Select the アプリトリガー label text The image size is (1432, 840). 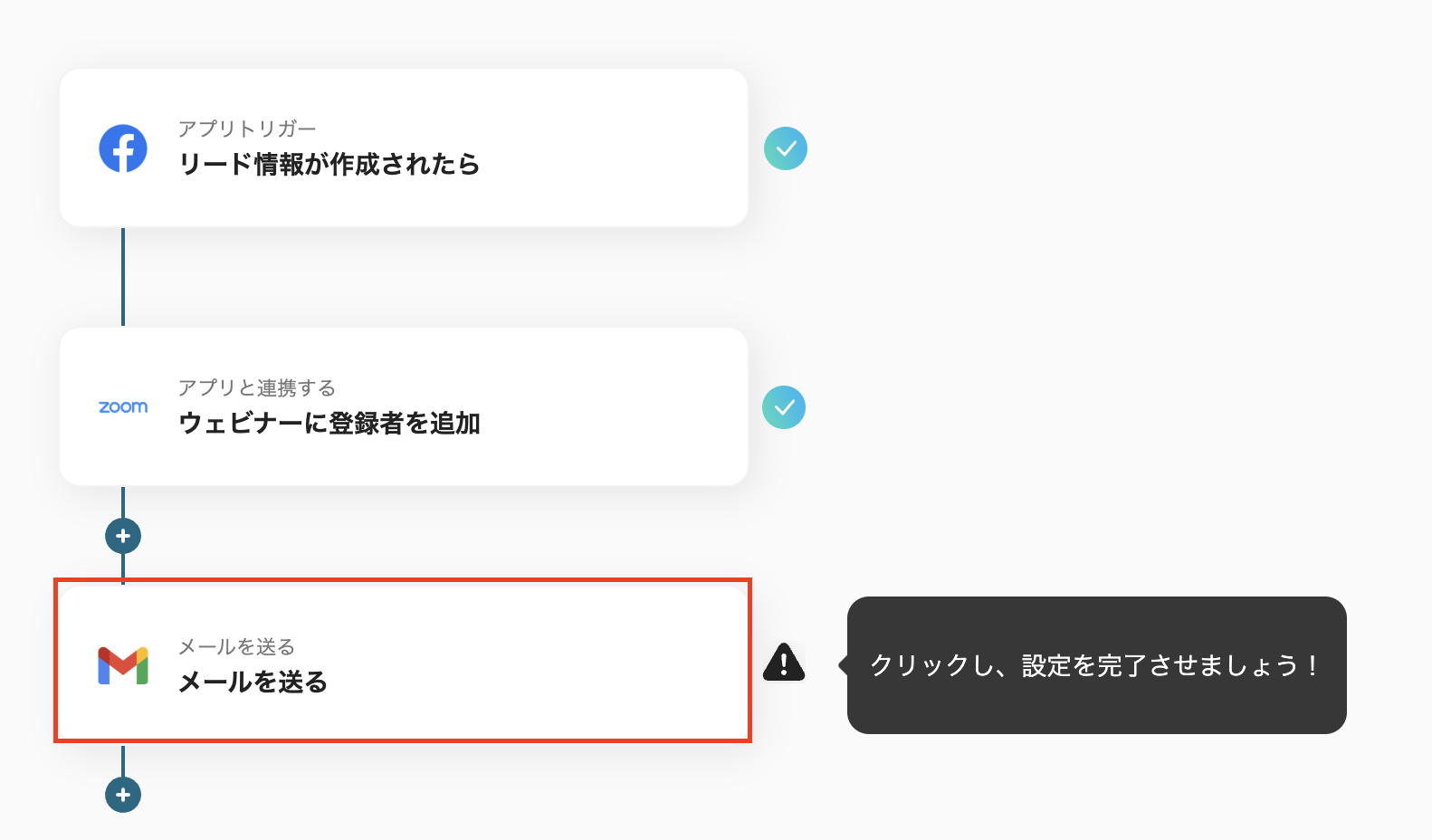click(249, 128)
